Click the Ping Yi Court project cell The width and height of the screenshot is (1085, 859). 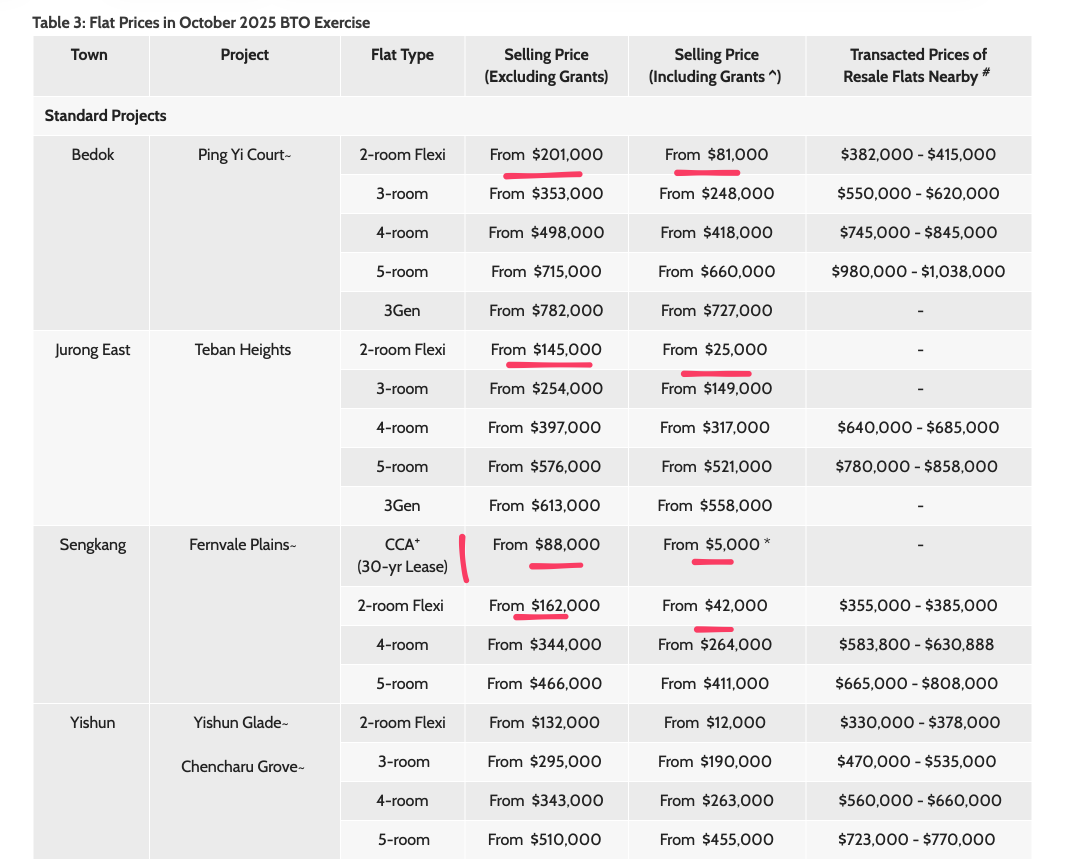[245, 155]
